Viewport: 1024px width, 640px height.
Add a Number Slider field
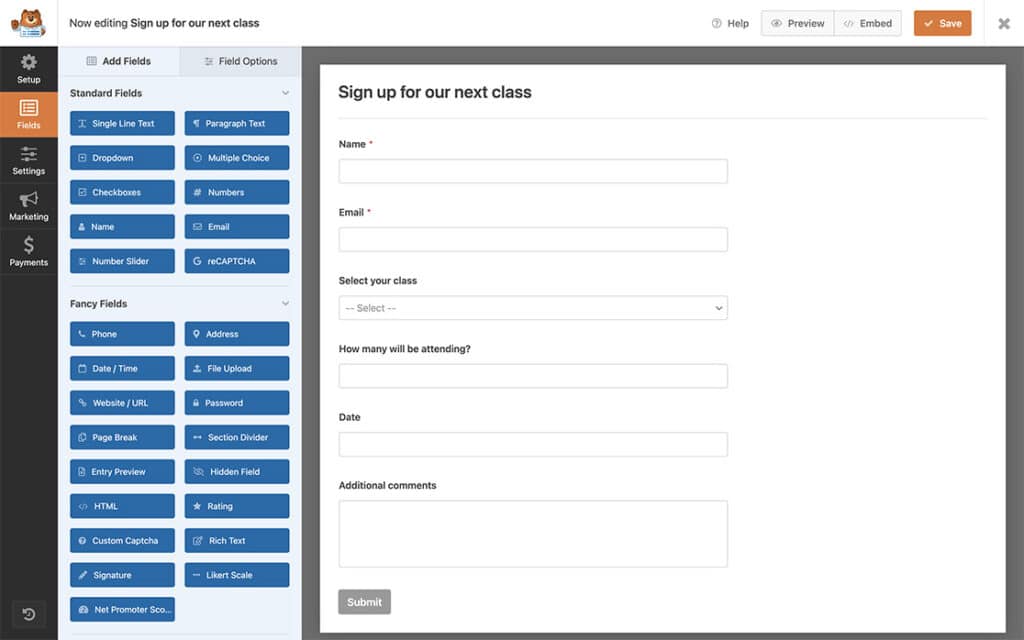coord(122,261)
